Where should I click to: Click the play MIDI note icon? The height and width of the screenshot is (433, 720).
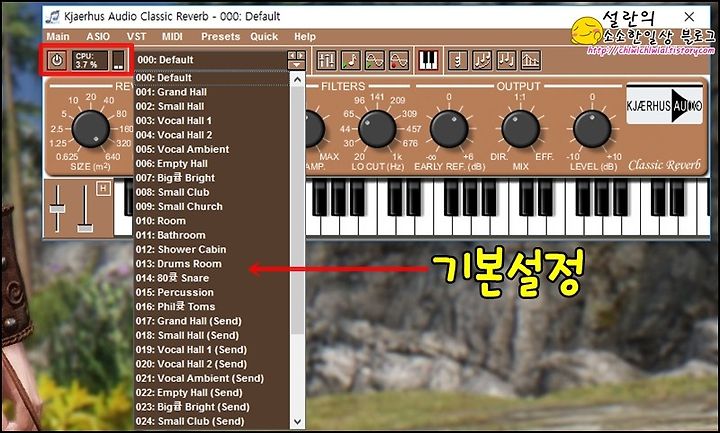pos(351,60)
